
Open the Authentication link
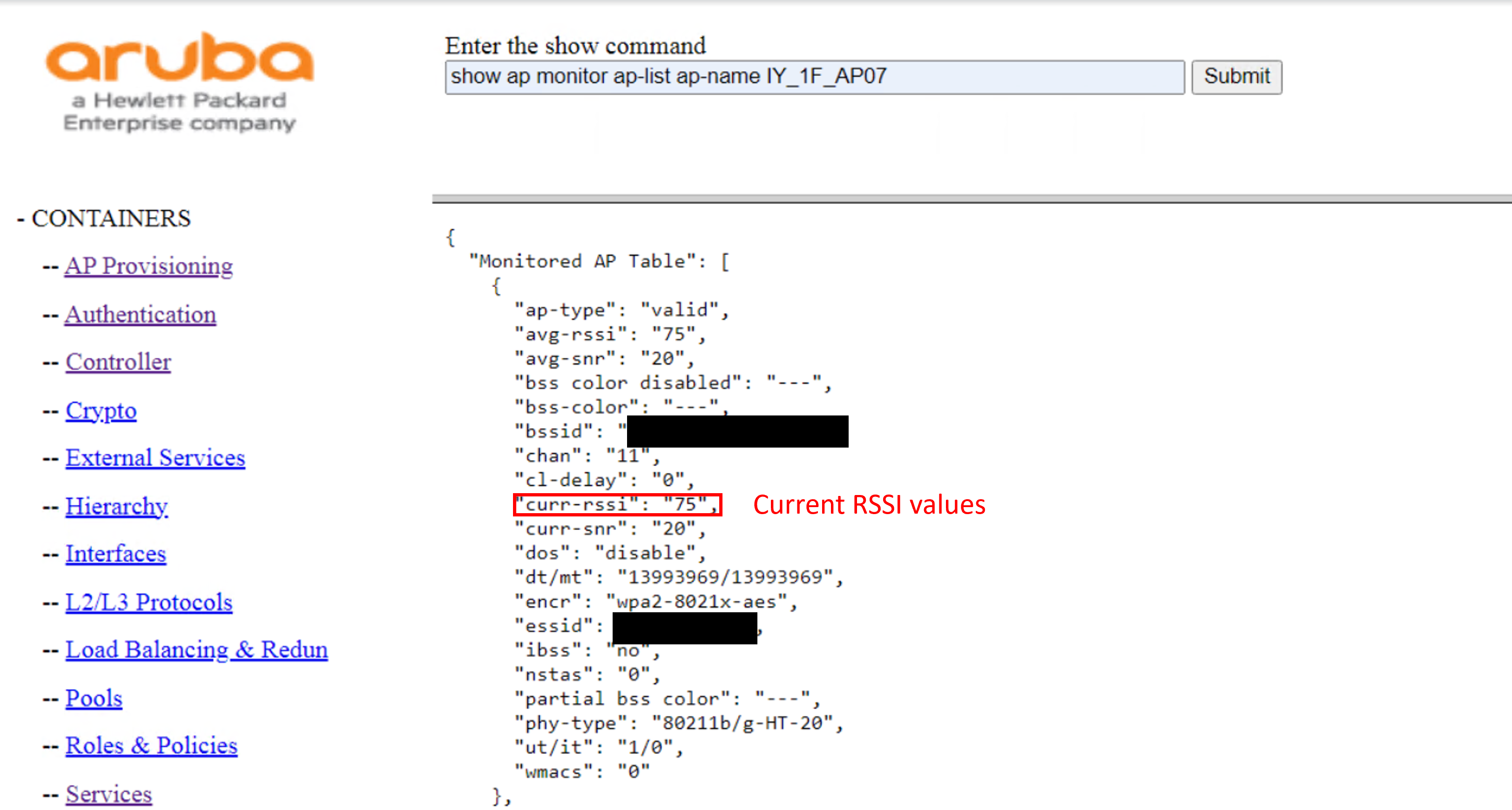click(x=140, y=315)
